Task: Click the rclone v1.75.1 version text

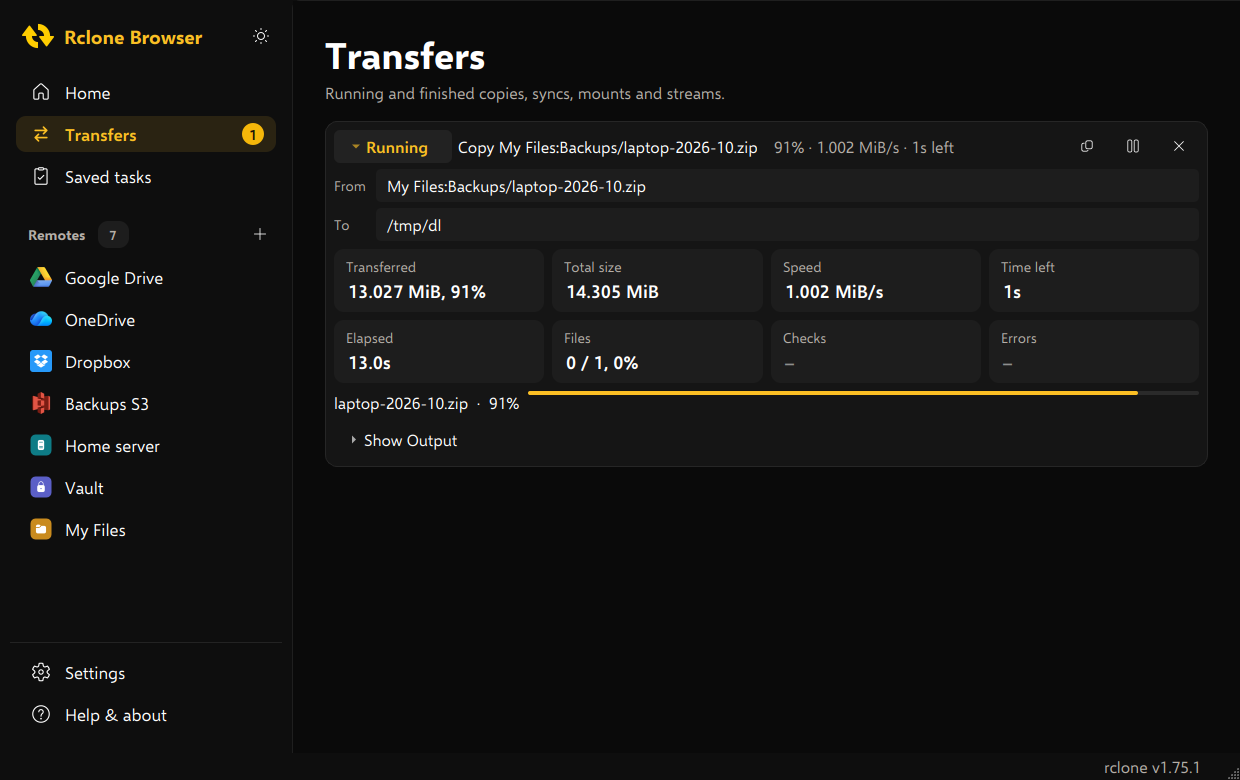Action: click(1152, 768)
